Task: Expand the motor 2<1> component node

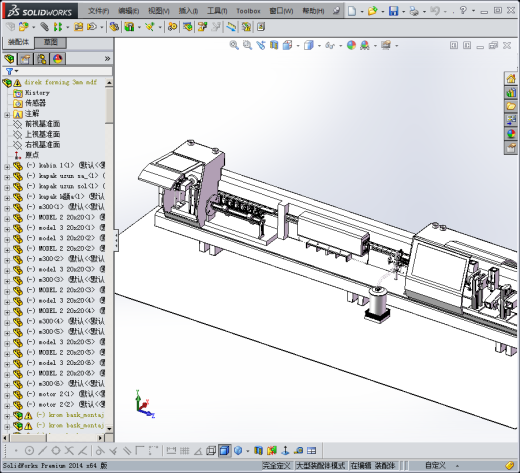Action: [7, 395]
